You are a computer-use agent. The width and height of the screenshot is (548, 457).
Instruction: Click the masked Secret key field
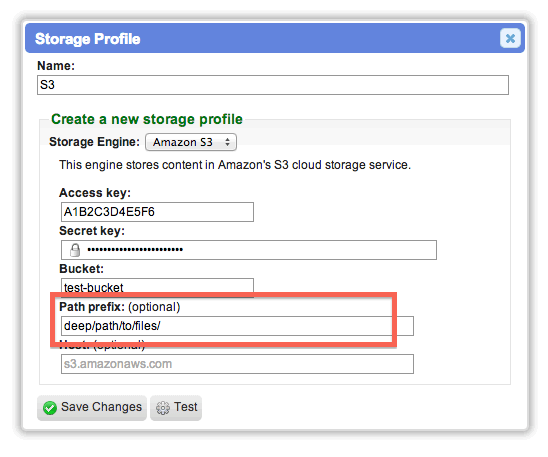249,250
